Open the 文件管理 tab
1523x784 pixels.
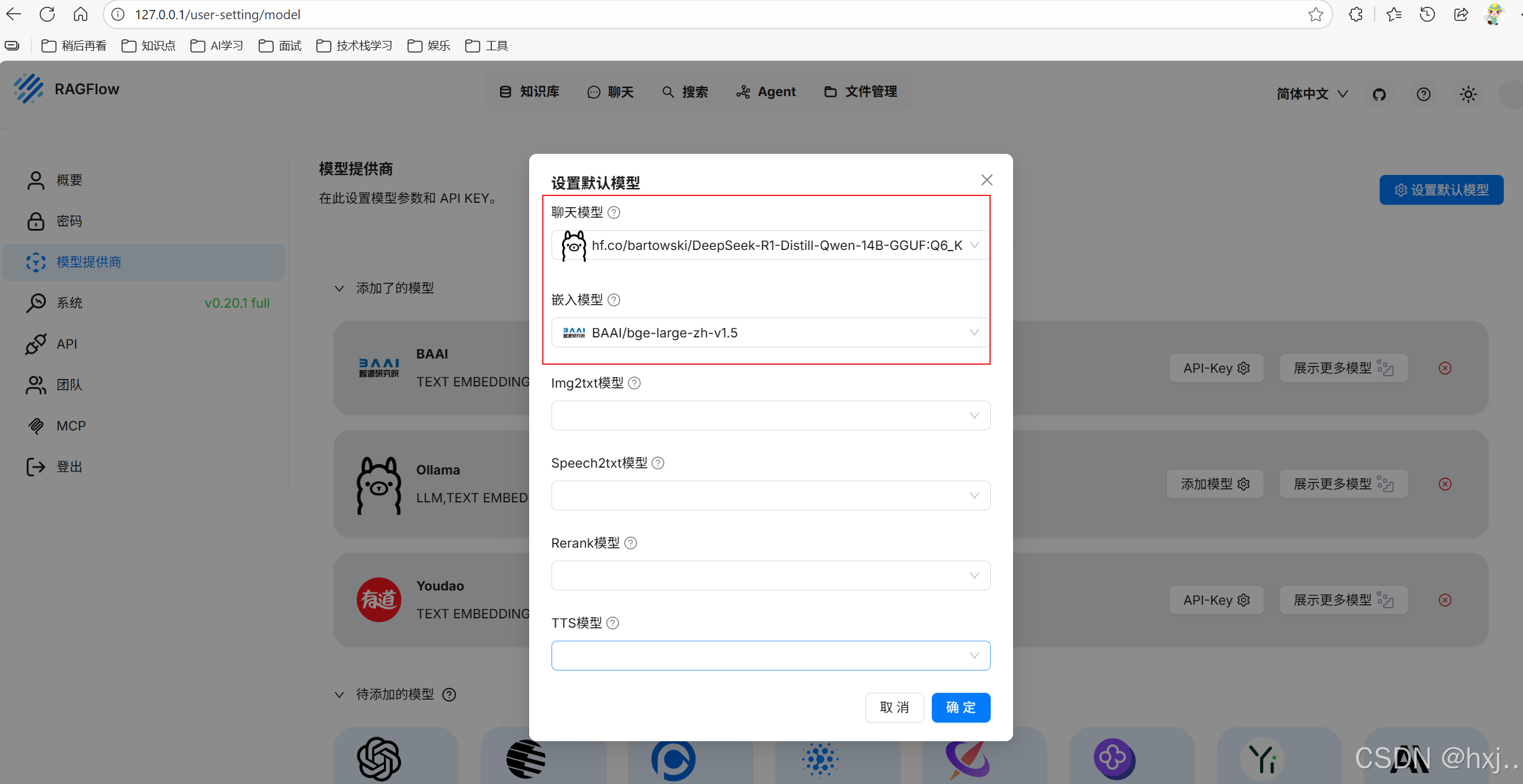(x=860, y=92)
